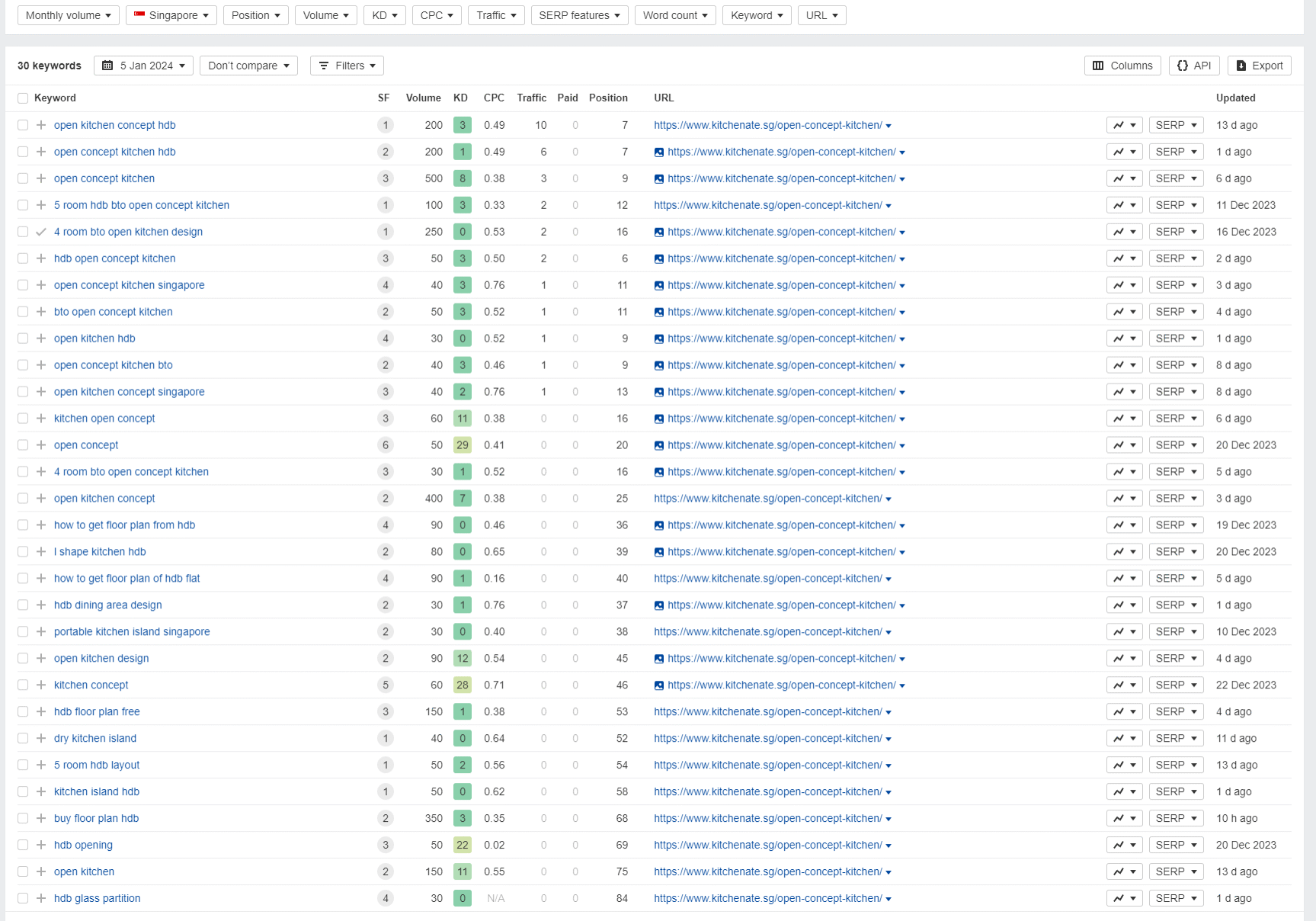Image resolution: width=1316 pixels, height=921 pixels.
Task: Open the Singapore country dropdown
Action: 171,15
